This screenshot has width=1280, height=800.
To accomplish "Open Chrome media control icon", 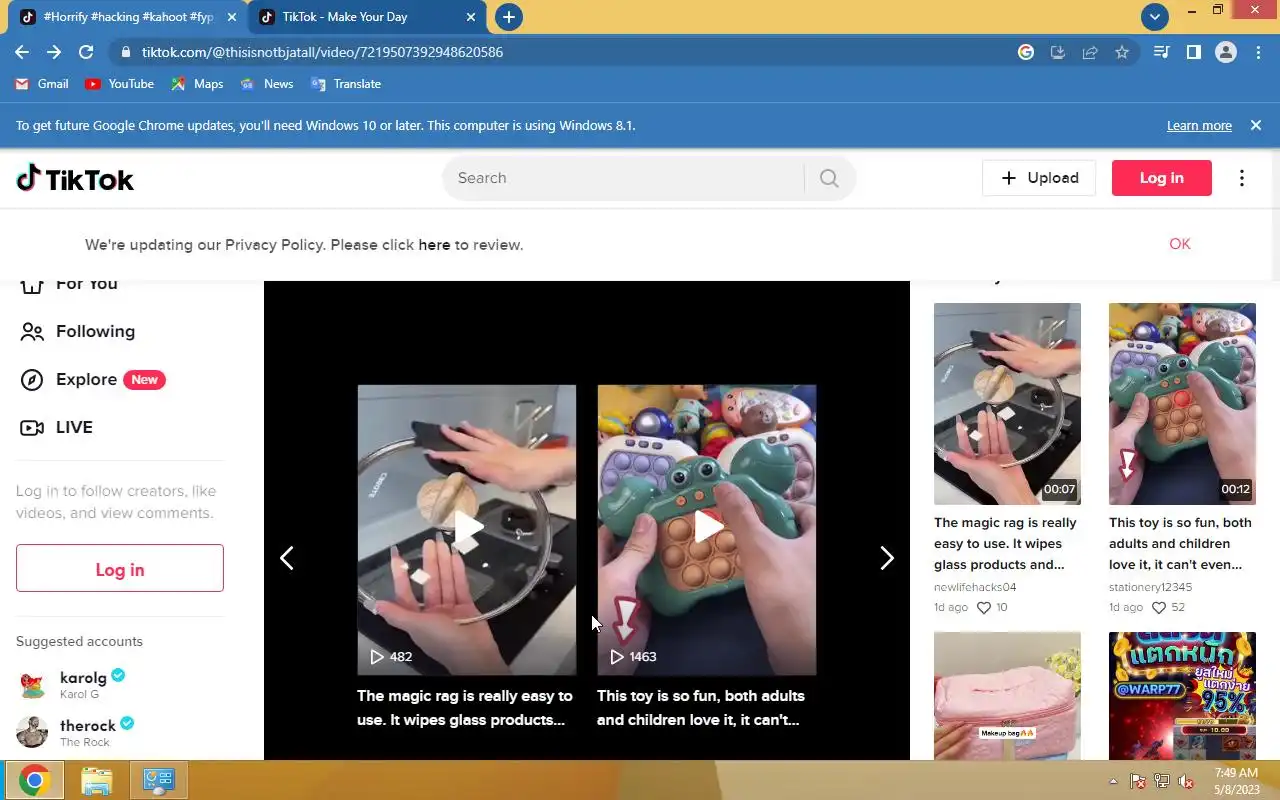I will pos(1161,52).
